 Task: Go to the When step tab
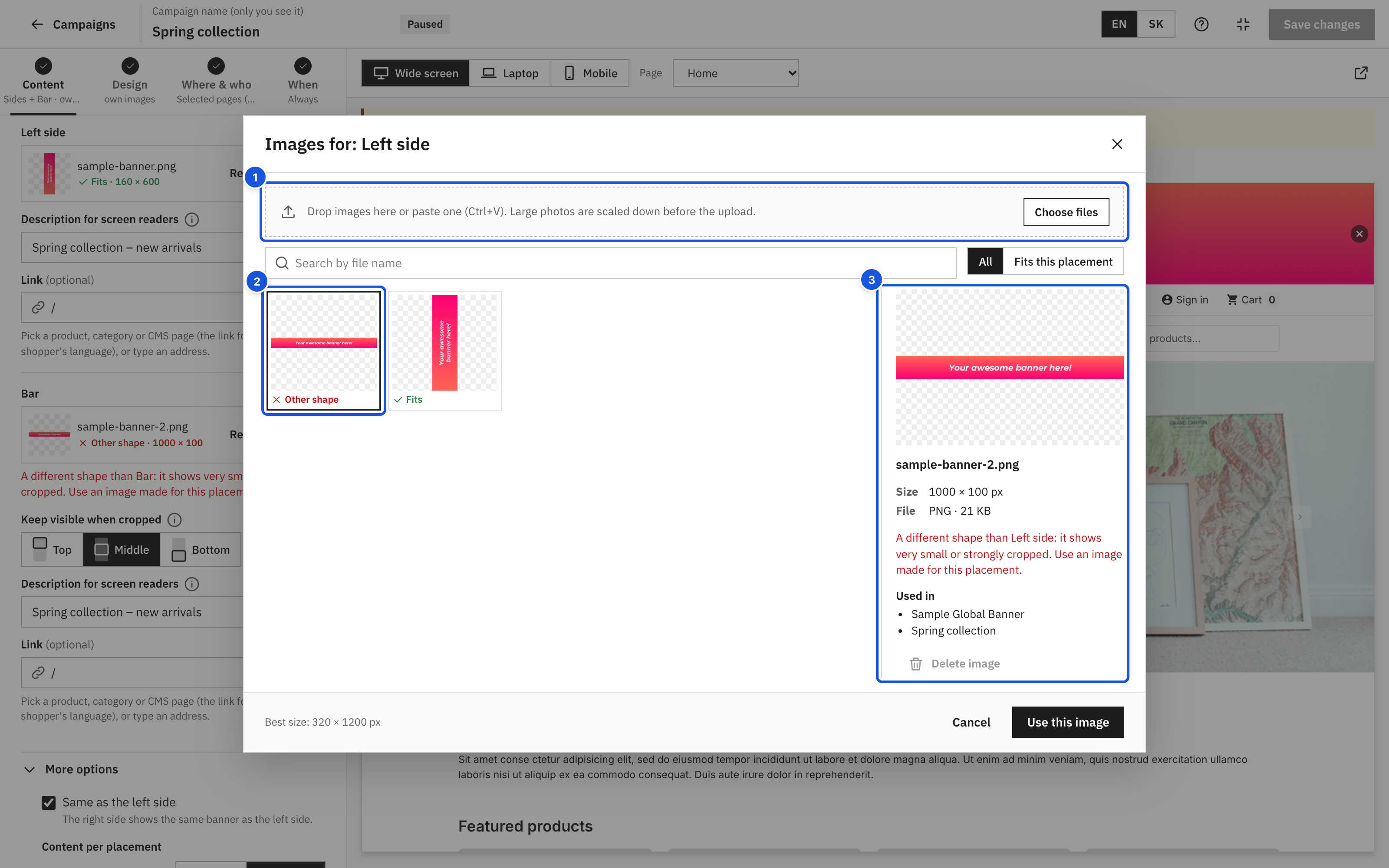coord(303,81)
